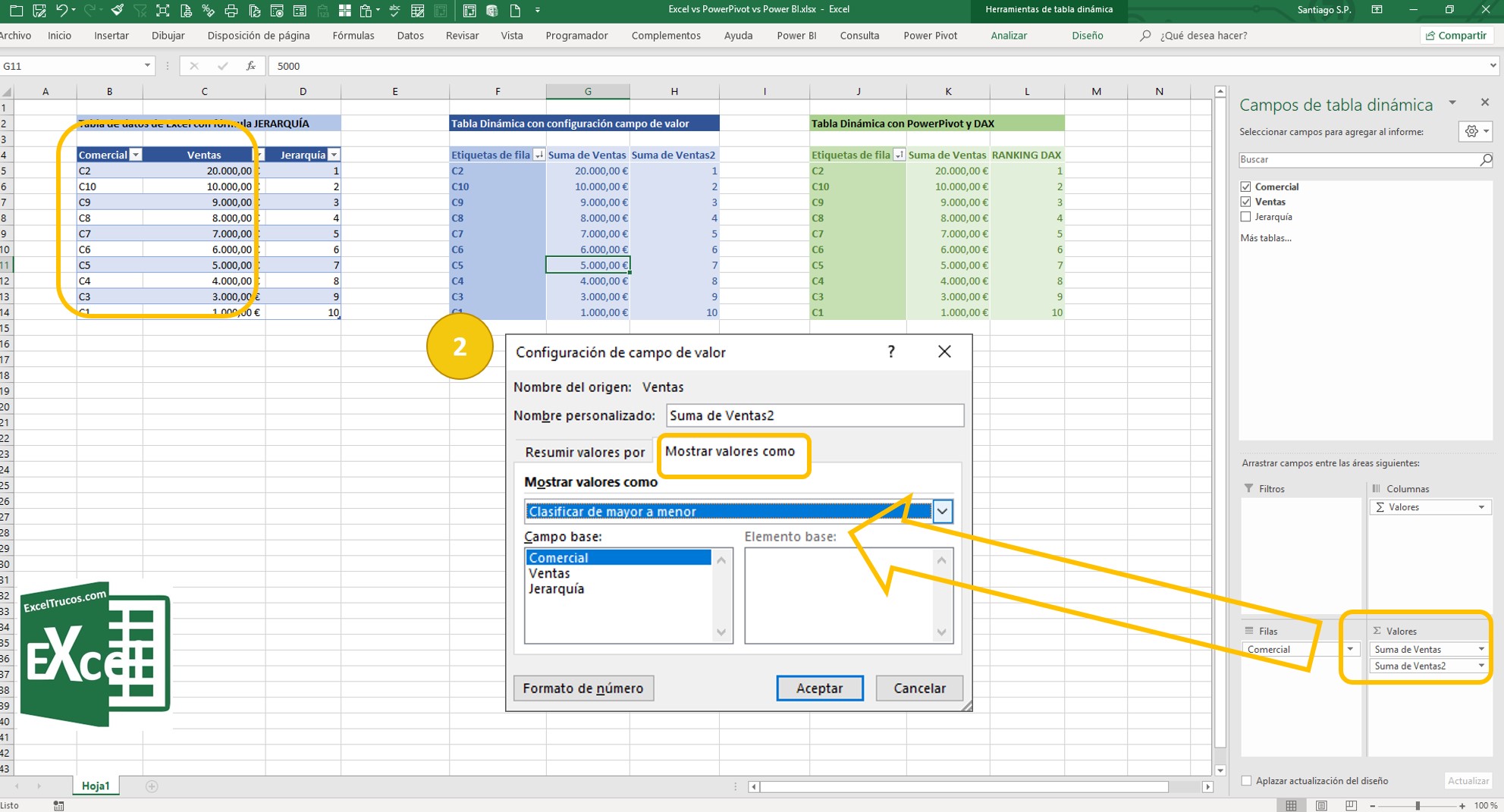Select the Resumir valores por tab
Image resolution: width=1504 pixels, height=812 pixels.
(583, 452)
